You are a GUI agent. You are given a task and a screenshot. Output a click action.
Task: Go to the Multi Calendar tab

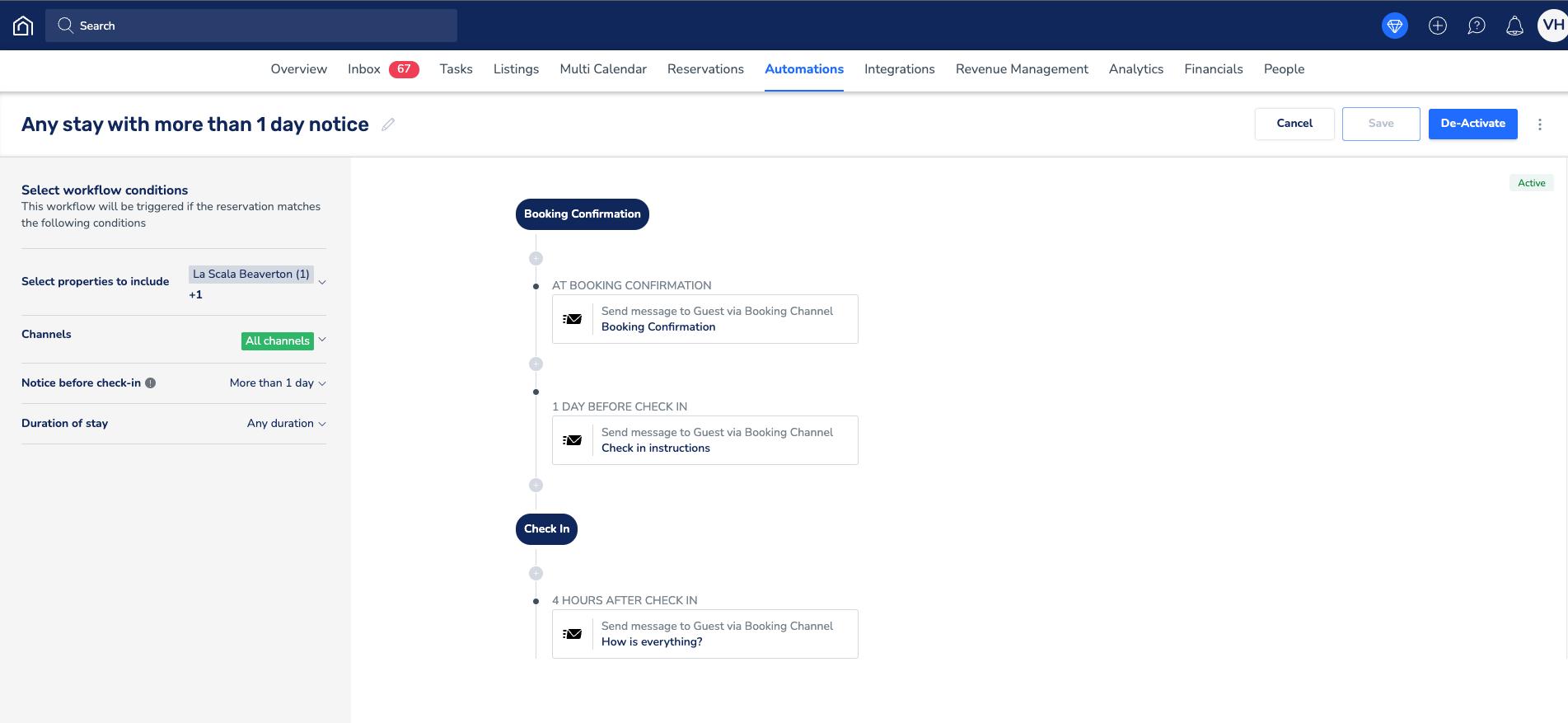tap(603, 69)
